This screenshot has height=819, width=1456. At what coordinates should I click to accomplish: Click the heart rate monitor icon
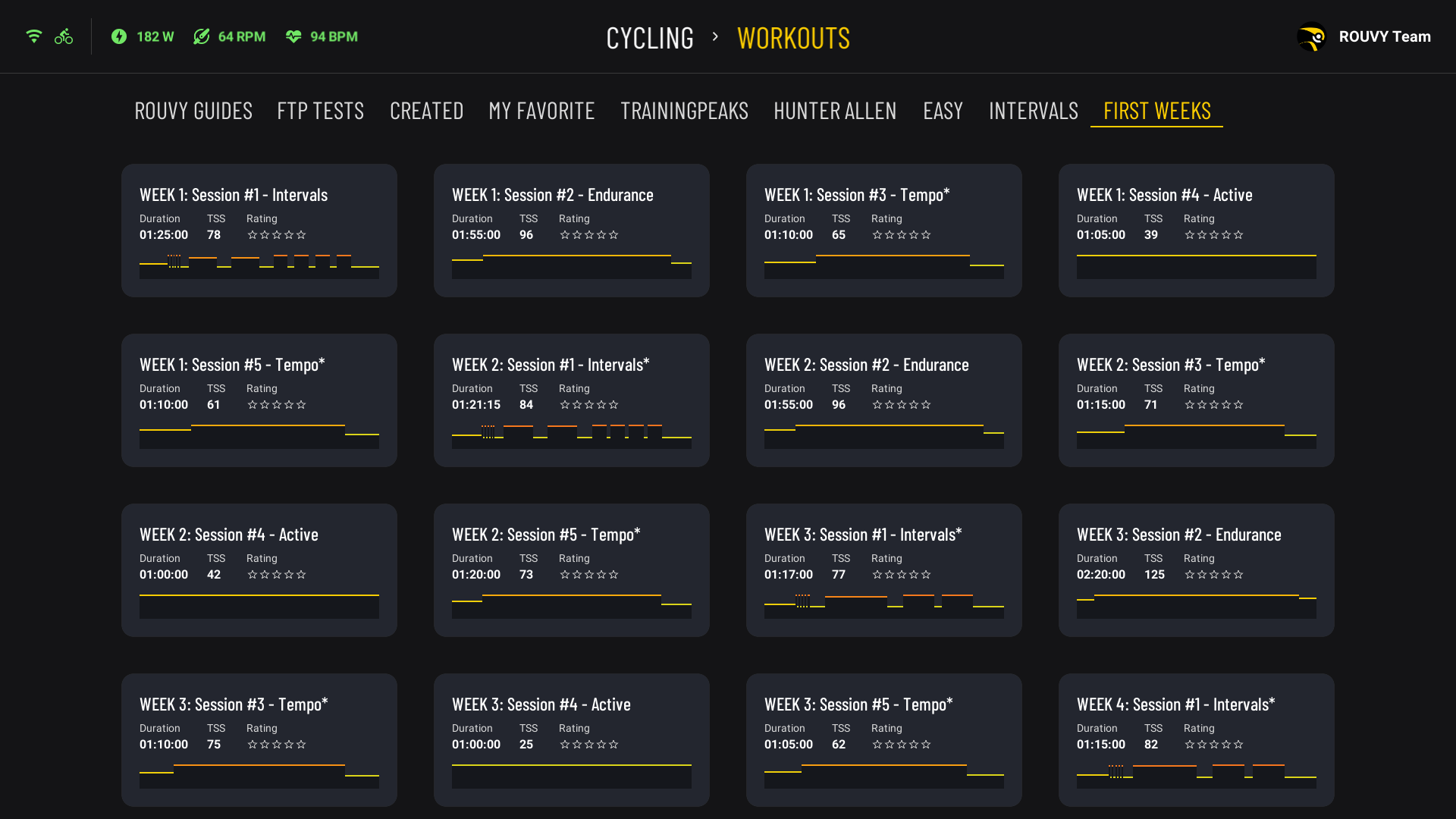(x=293, y=36)
